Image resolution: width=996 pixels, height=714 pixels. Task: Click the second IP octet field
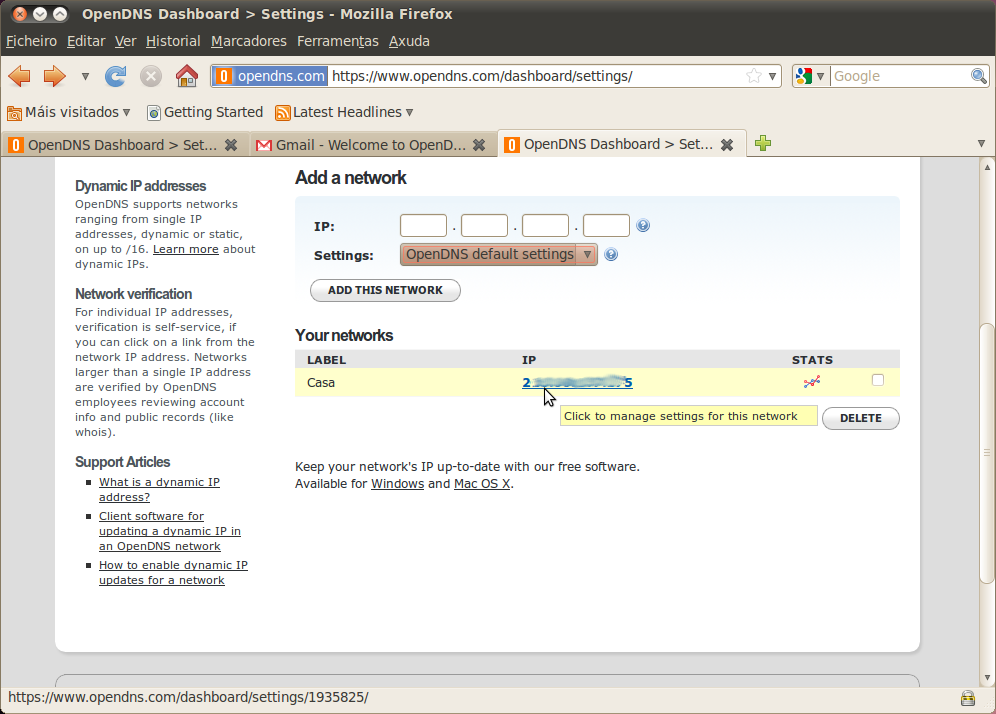484,226
